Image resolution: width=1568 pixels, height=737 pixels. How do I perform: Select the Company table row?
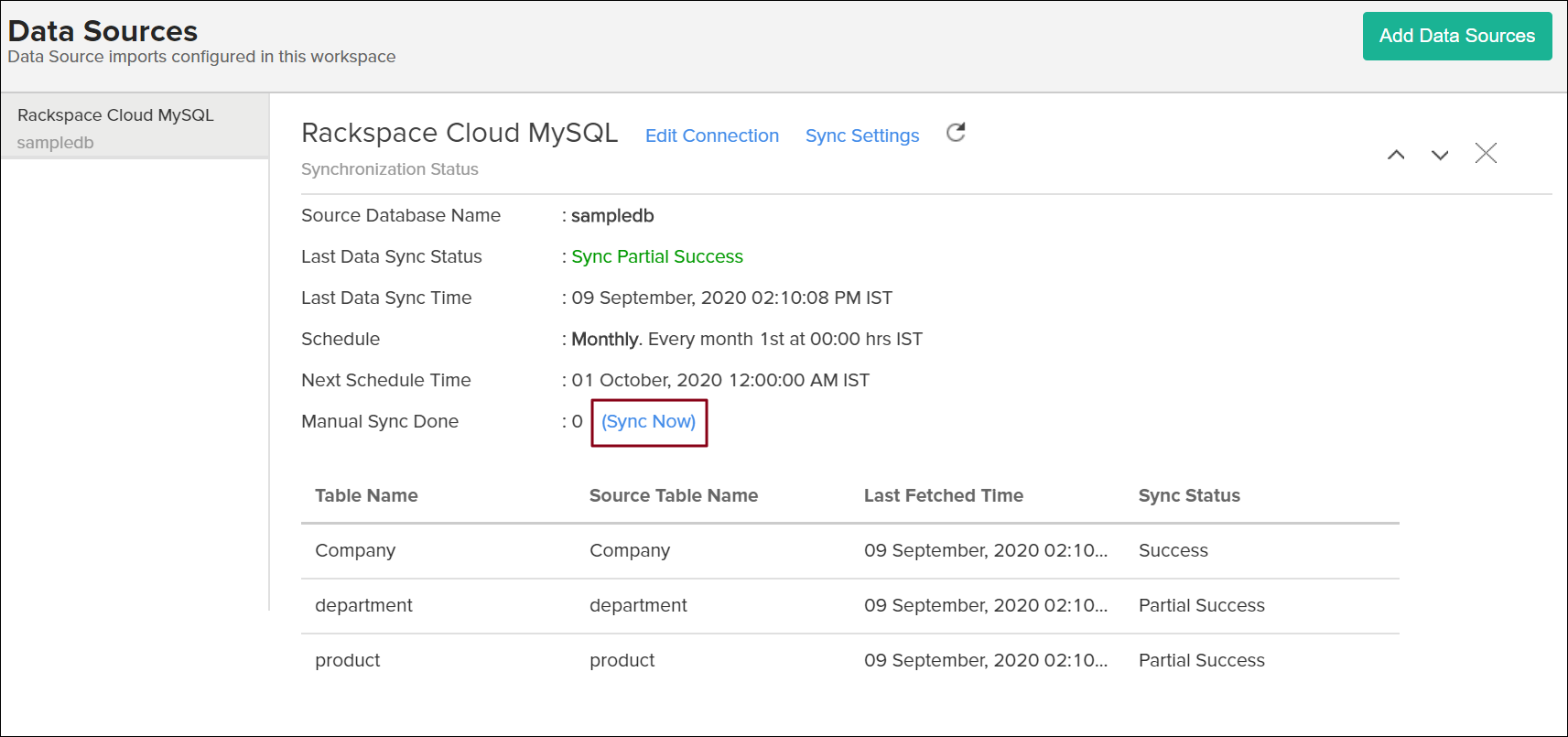tap(355, 550)
